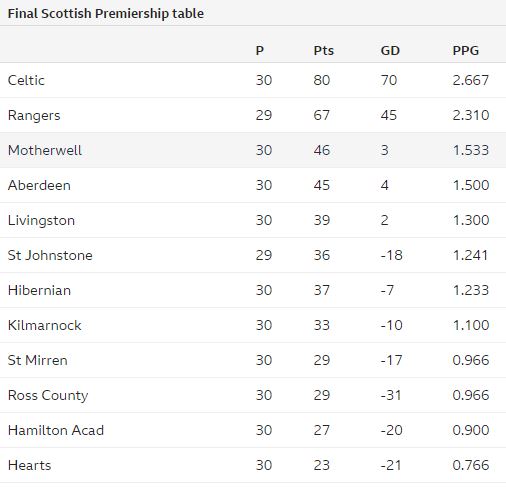Screen dimensions: 506x491
Task: Click the Hamilton Acad team name
Action: (56, 430)
